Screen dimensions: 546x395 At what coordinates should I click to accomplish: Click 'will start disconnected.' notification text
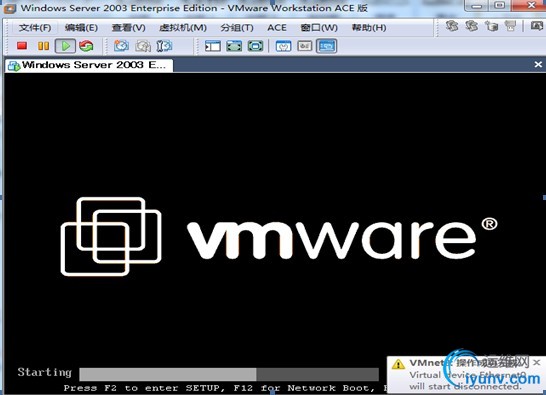tap(465, 387)
